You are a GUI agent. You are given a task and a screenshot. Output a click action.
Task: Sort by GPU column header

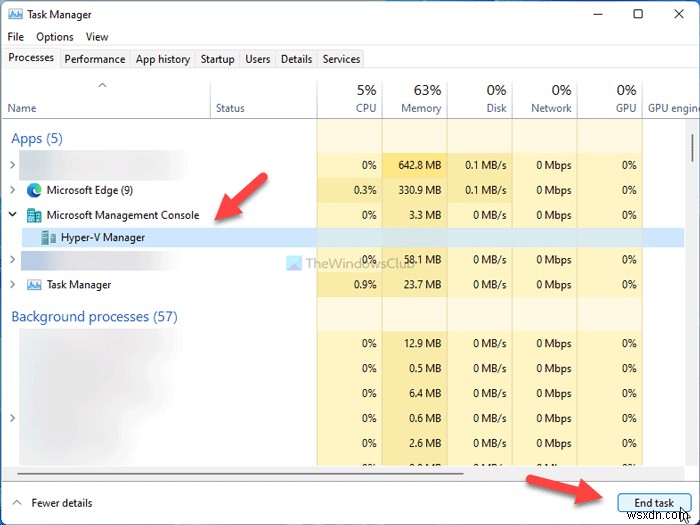coord(610,100)
